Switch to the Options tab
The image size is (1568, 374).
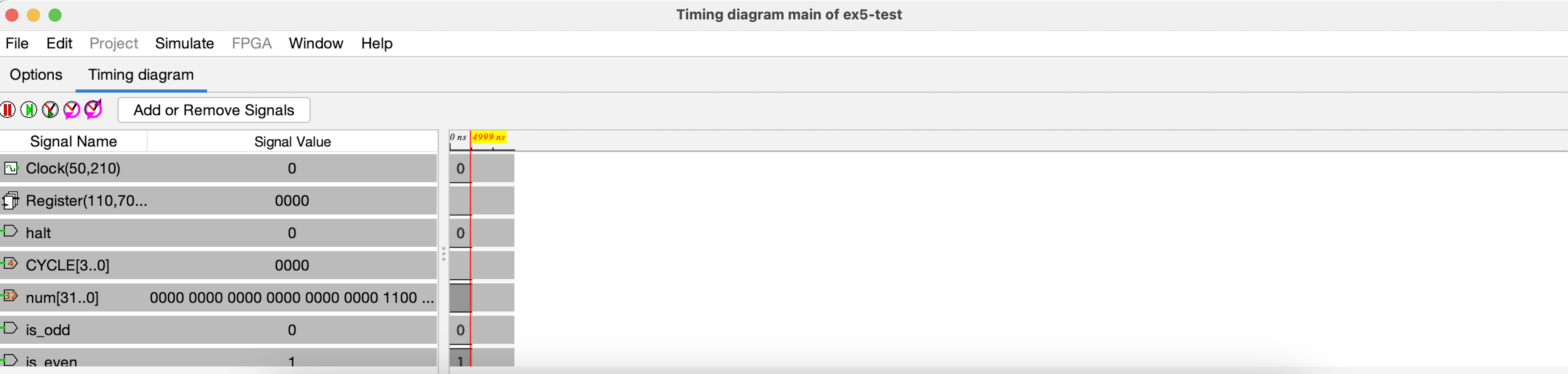tap(36, 75)
